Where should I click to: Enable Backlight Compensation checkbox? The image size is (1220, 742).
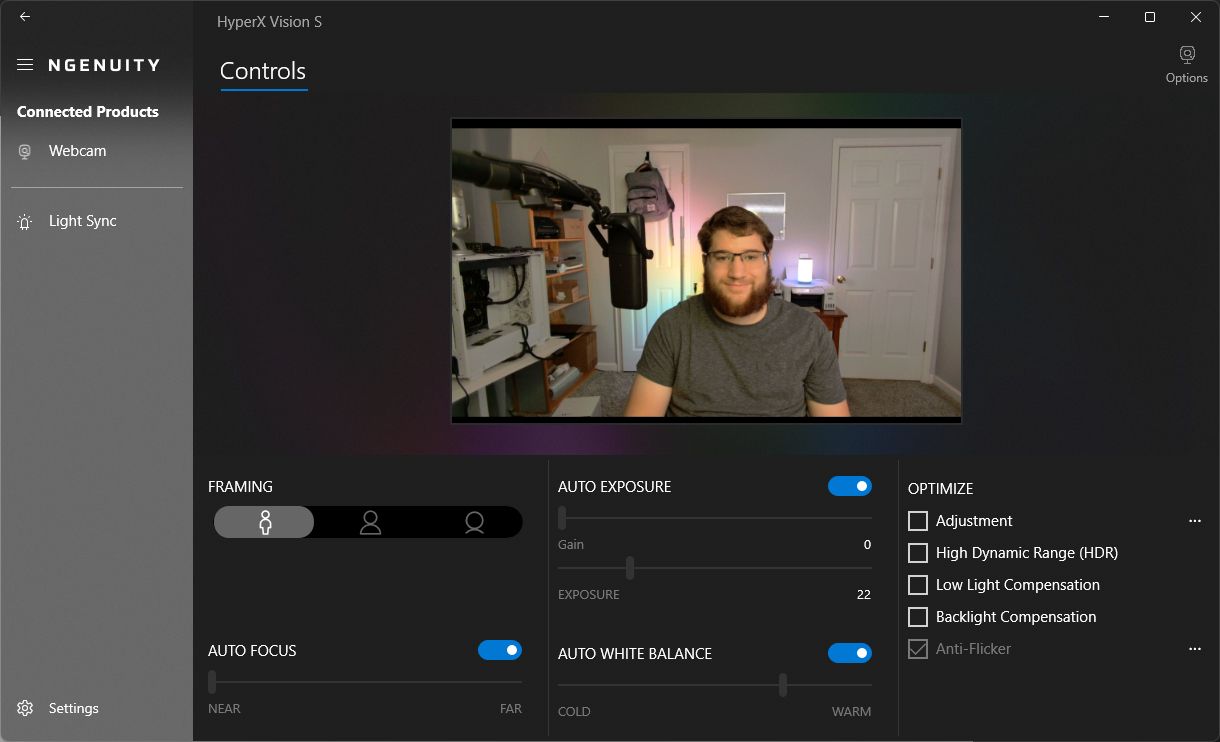click(918, 617)
